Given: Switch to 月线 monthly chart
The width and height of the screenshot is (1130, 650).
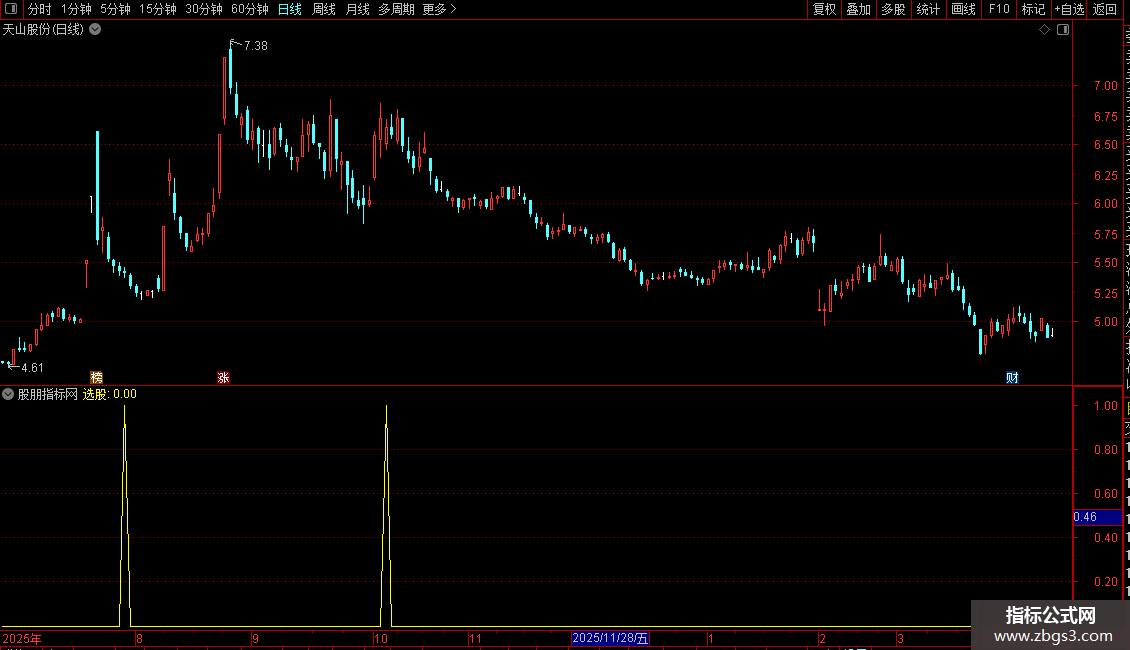Looking at the screenshot, I should coord(357,9).
